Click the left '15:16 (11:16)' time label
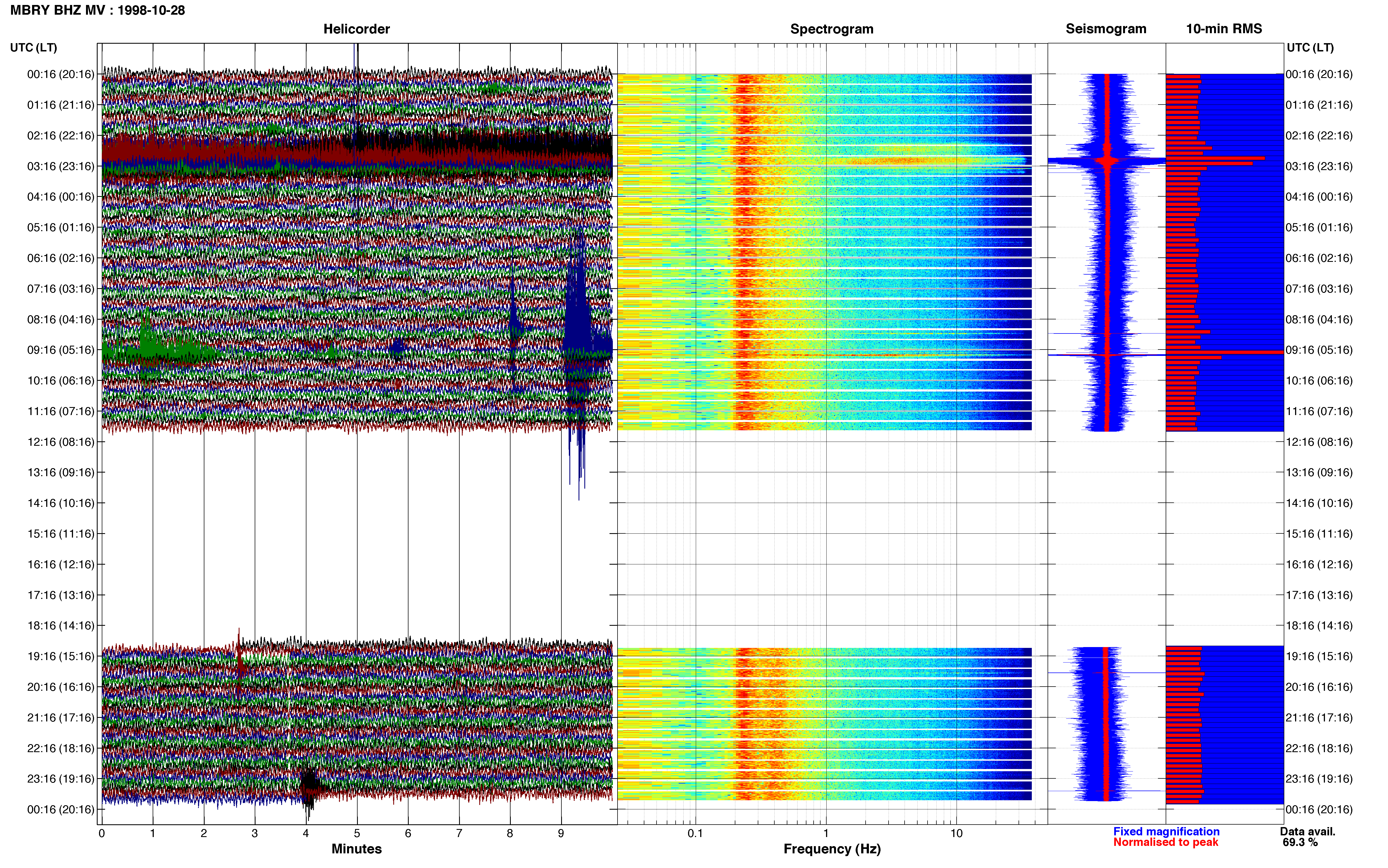Image resolution: width=1388 pixels, height=868 pixels. point(60,534)
